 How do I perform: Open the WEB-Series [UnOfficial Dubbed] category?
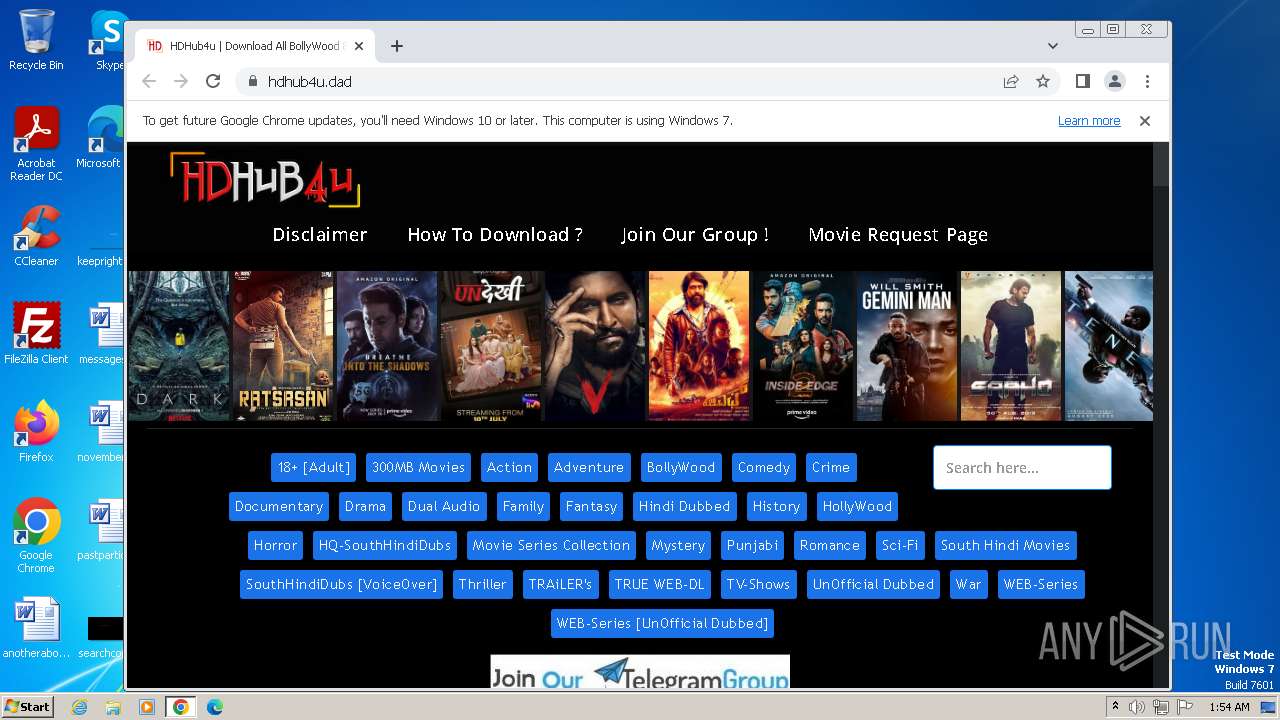[662, 623]
